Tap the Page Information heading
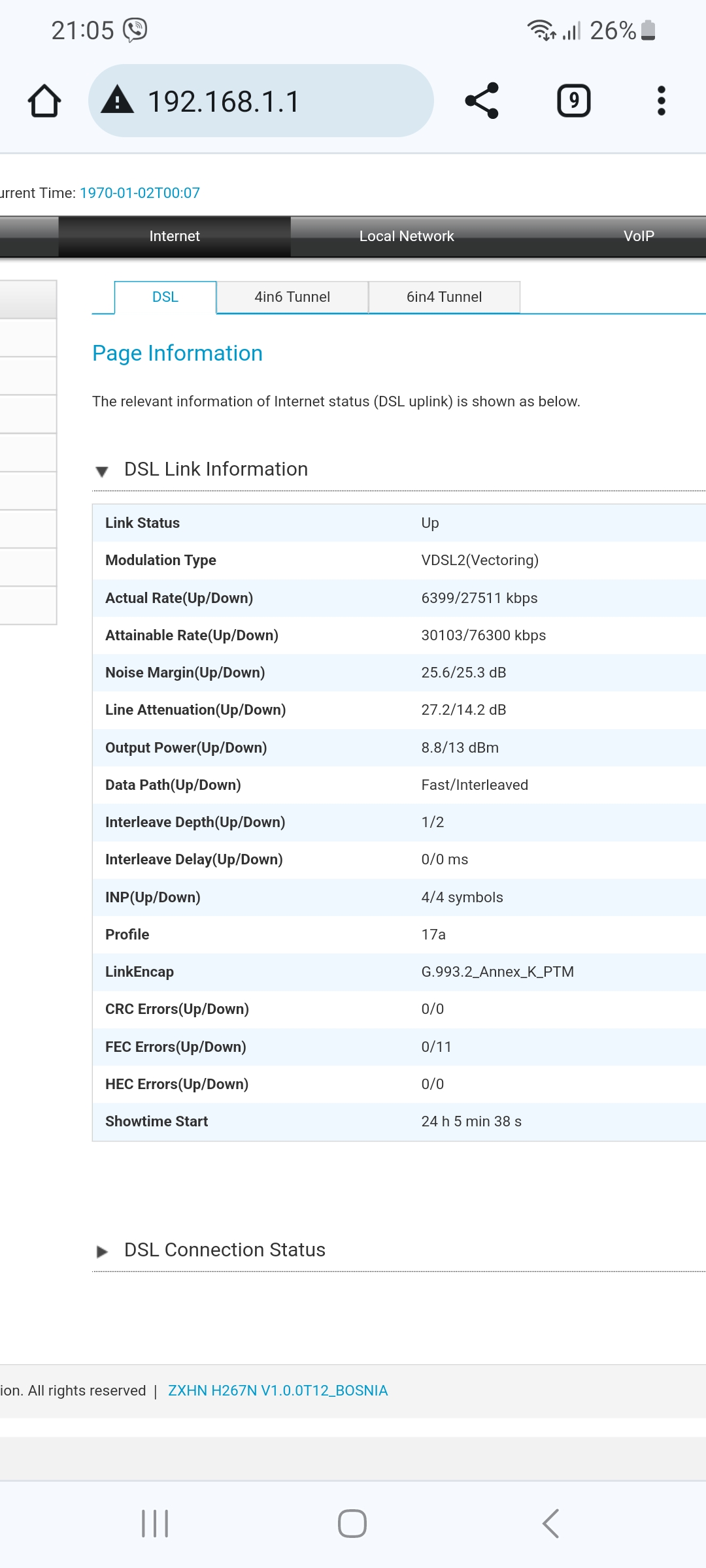The height and width of the screenshot is (1568, 706). (177, 353)
